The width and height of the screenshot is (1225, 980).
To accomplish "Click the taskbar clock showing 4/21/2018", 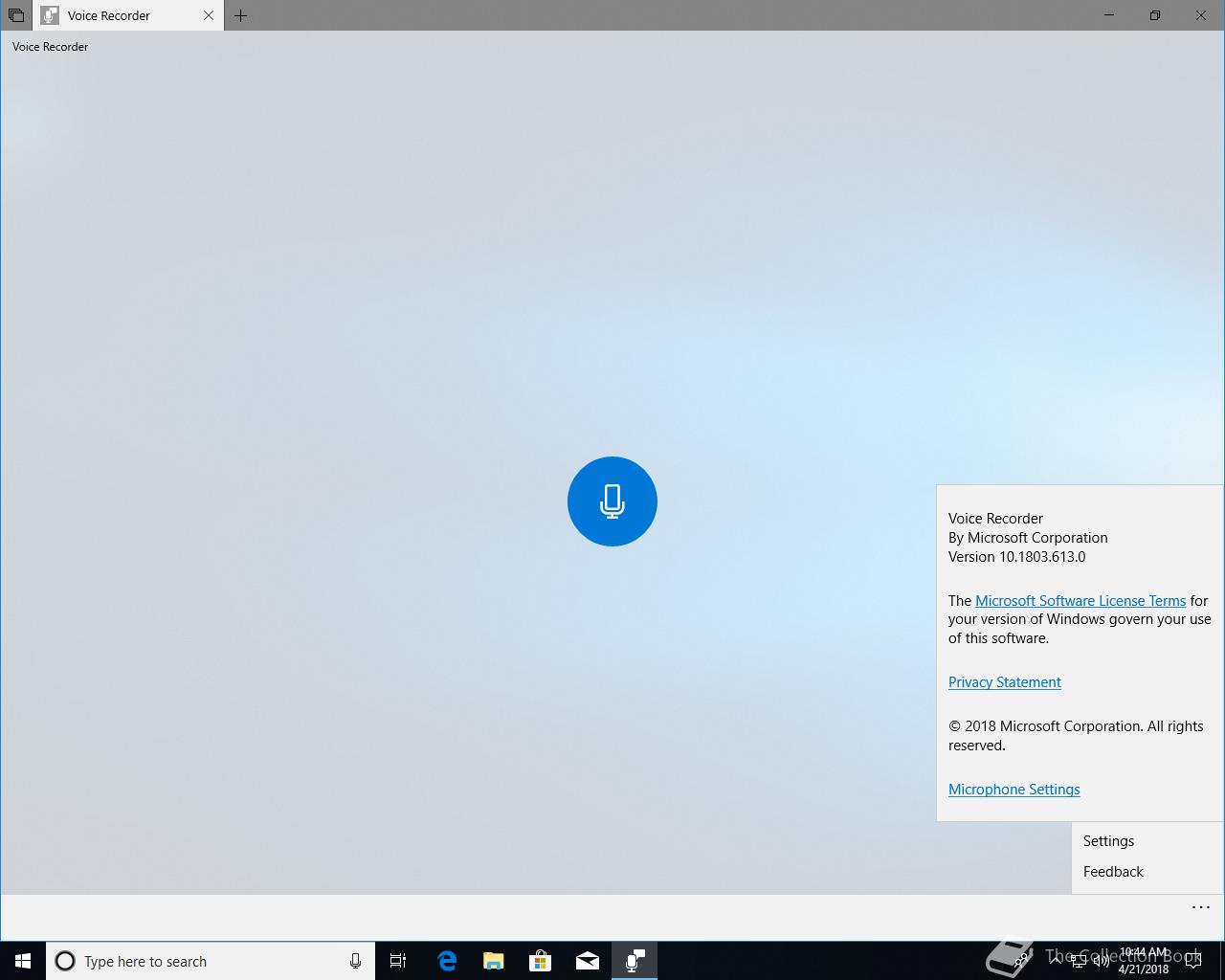I will coord(1144,961).
